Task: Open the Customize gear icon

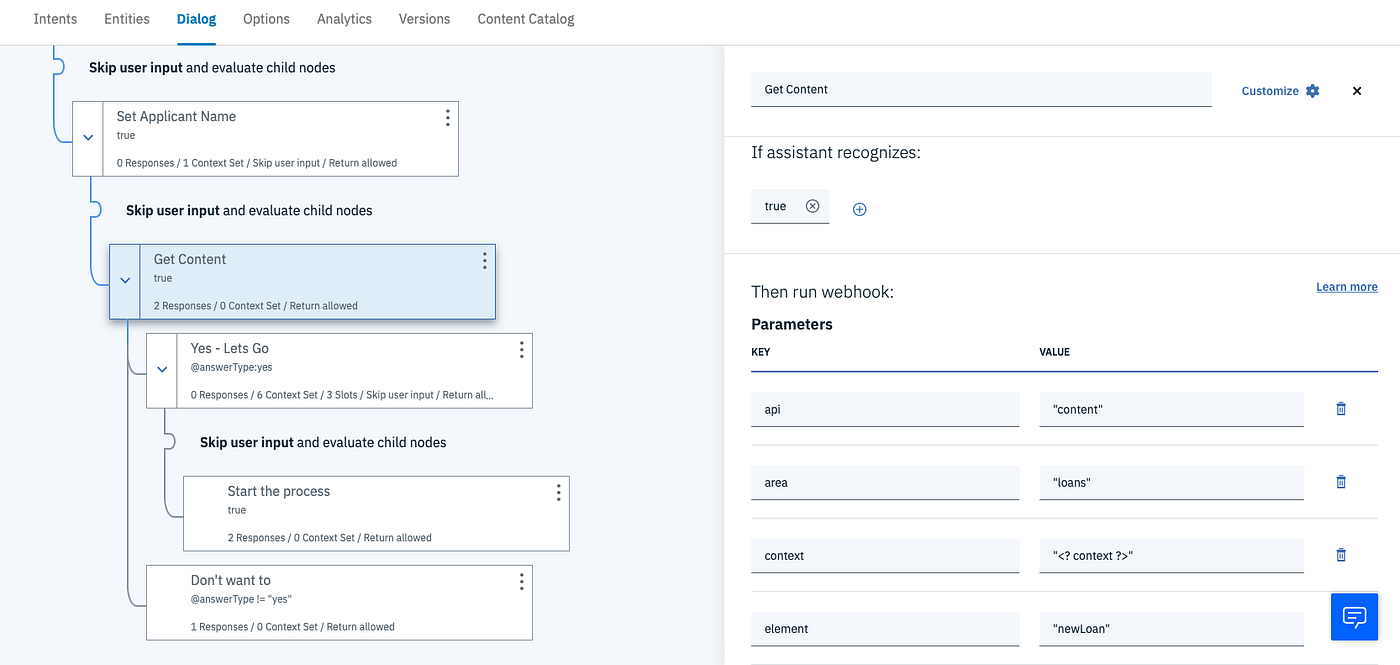Action: [x=1312, y=90]
